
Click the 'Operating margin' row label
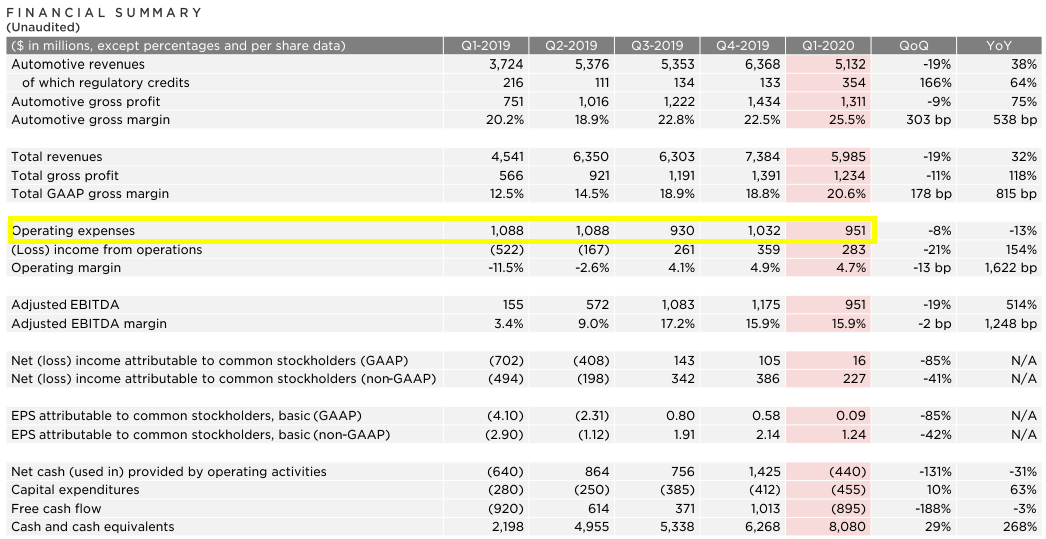(x=66, y=267)
